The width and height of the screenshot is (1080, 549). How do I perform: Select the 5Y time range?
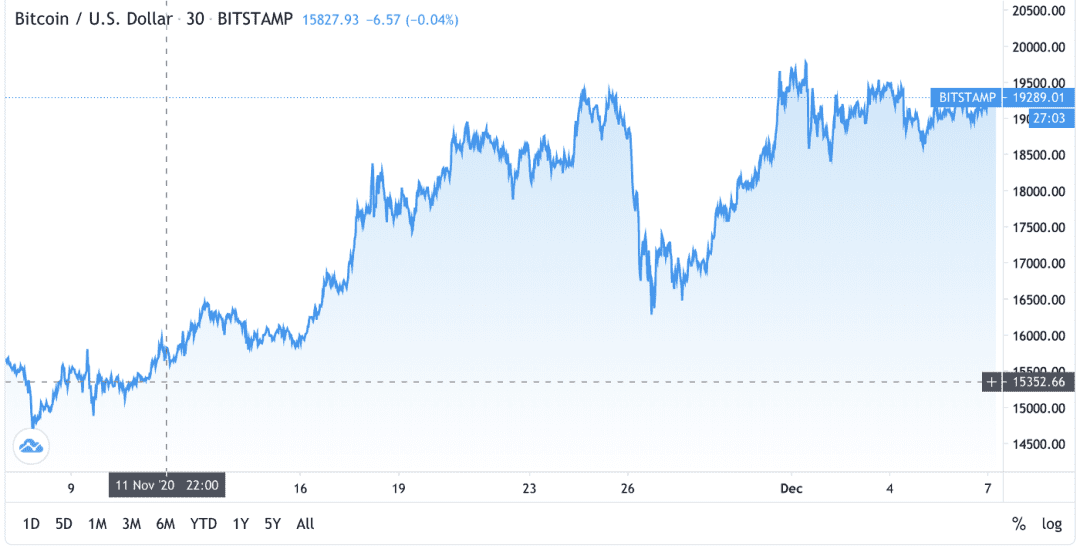[273, 524]
